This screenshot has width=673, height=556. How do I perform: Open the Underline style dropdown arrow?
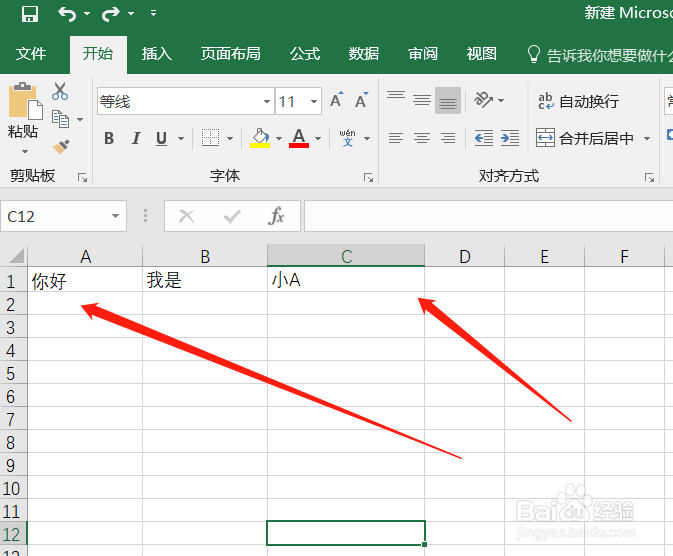[181, 138]
